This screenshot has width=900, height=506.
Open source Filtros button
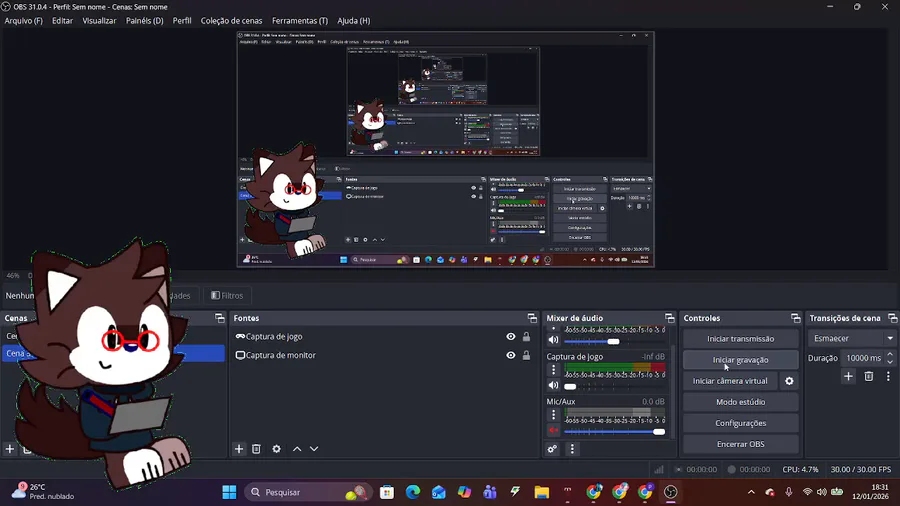[x=227, y=295]
